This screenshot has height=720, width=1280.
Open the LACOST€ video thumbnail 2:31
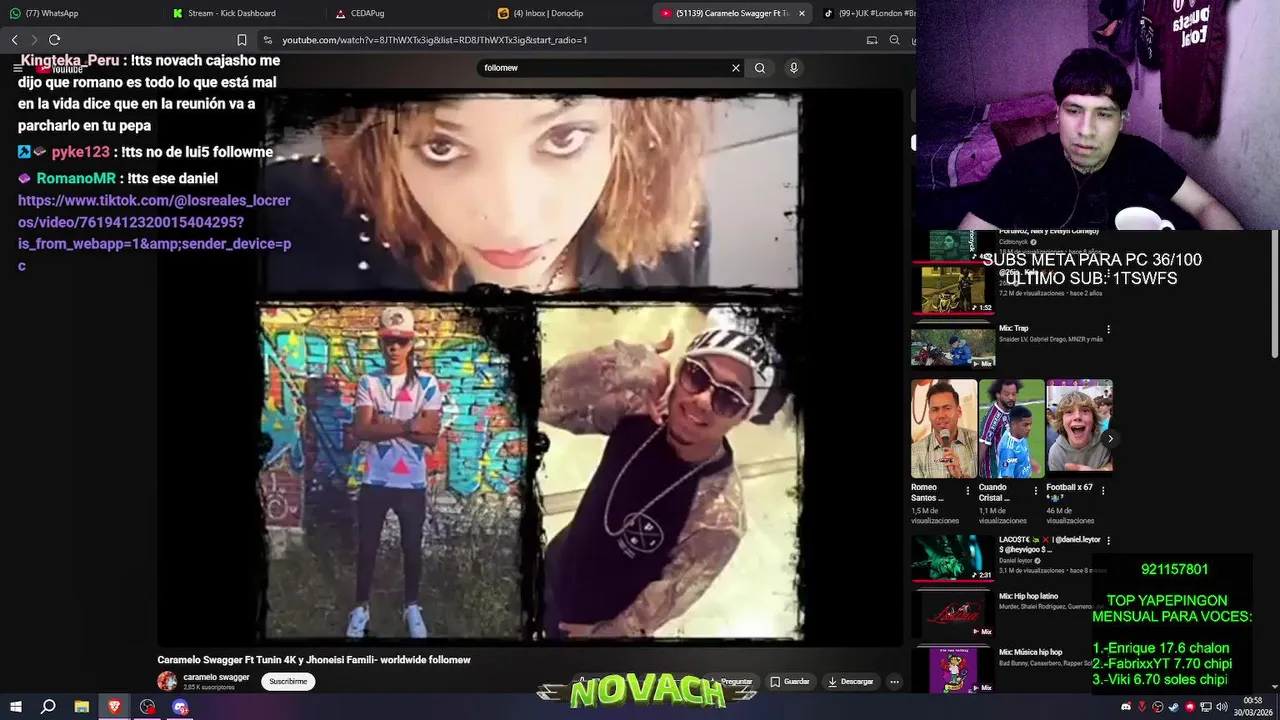point(953,558)
